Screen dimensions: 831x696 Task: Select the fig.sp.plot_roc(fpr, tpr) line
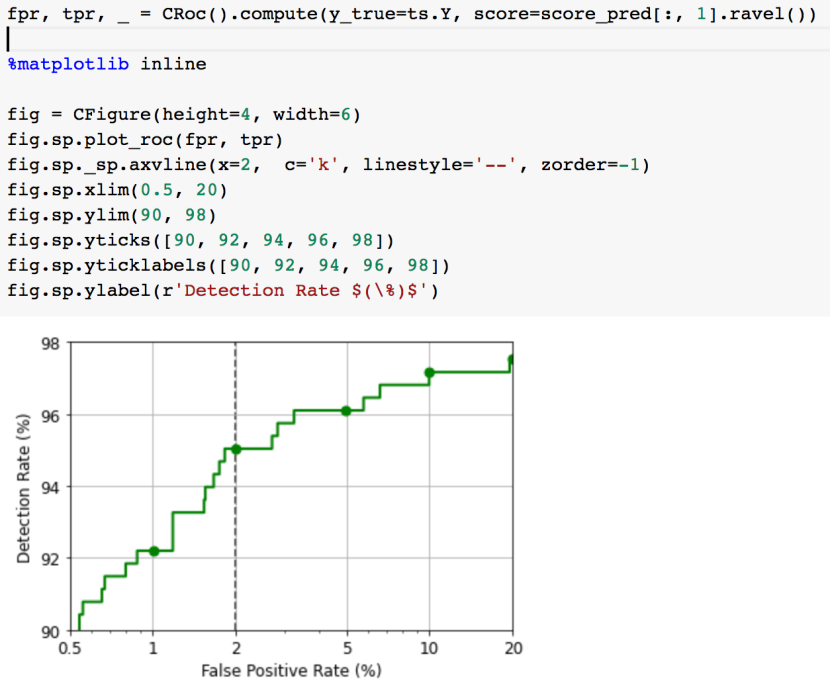click(x=145, y=140)
